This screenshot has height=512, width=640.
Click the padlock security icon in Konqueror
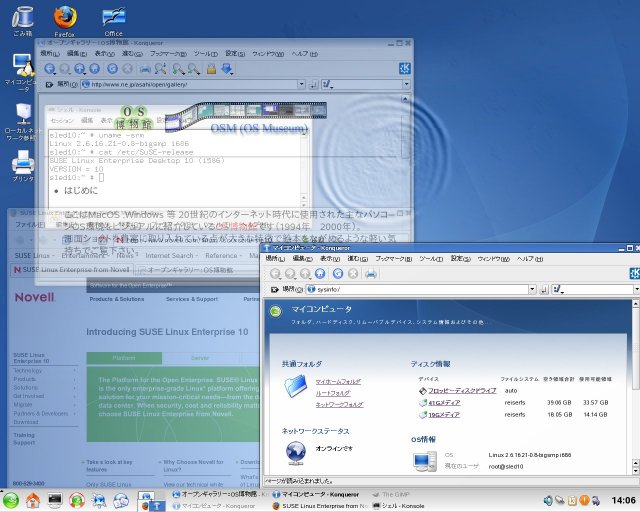tap(211, 69)
